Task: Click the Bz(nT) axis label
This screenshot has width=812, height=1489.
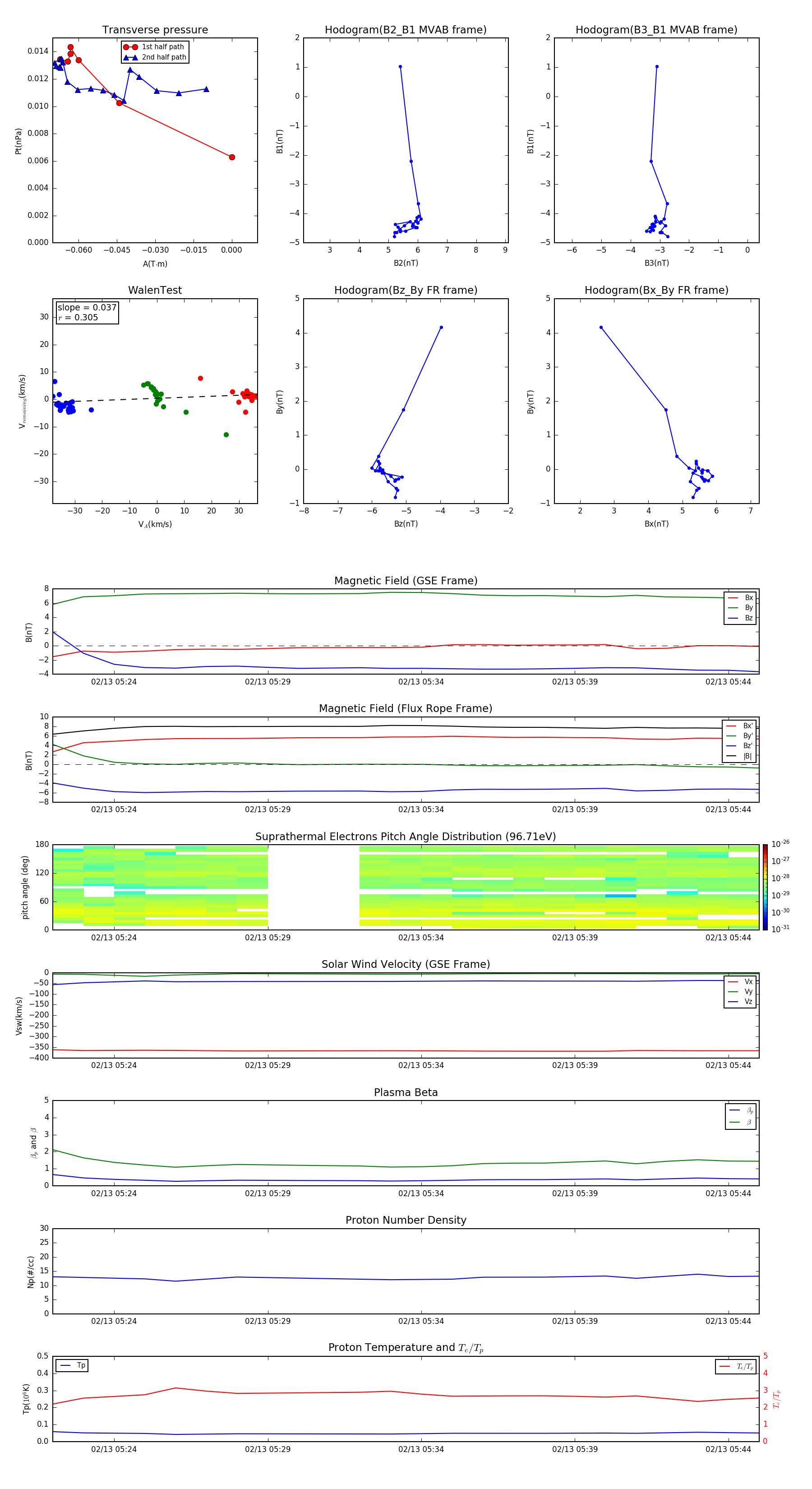Action: point(406,524)
